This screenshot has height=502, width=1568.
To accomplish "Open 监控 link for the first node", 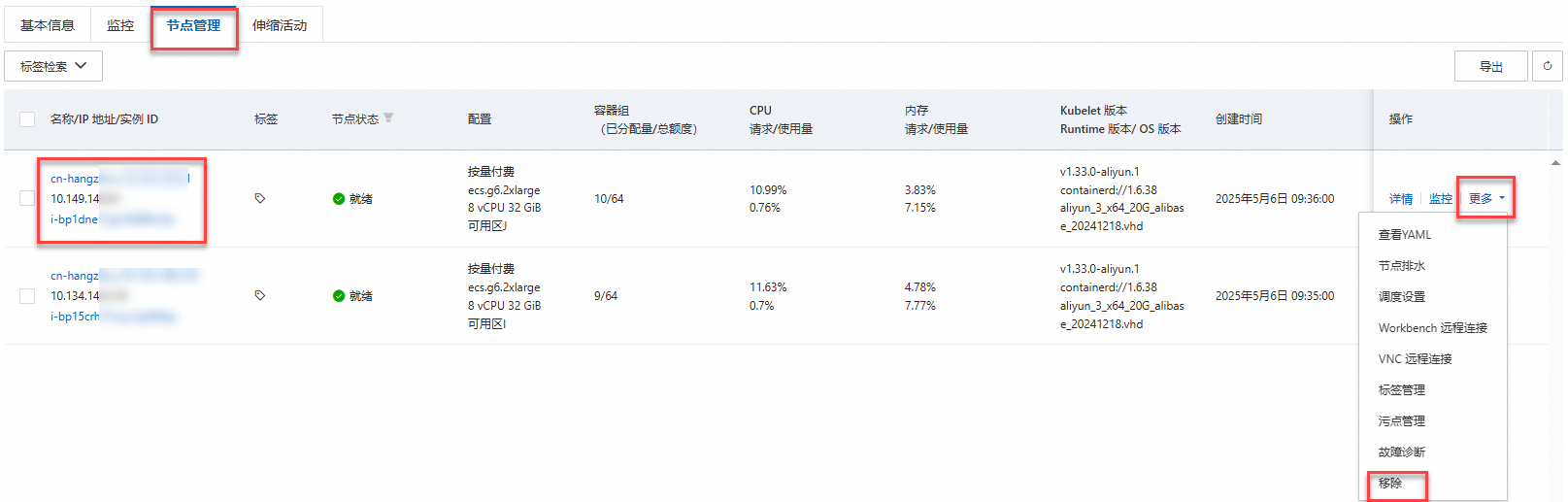I will click(x=1441, y=199).
